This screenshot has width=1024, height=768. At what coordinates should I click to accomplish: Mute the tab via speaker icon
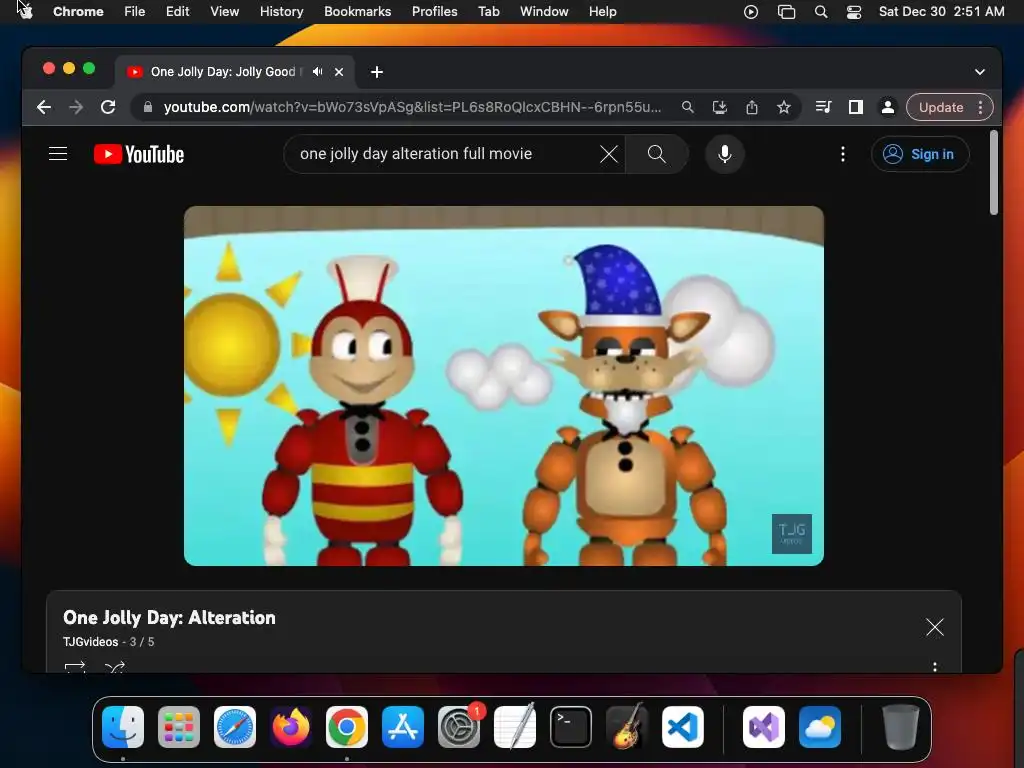(317, 72)
